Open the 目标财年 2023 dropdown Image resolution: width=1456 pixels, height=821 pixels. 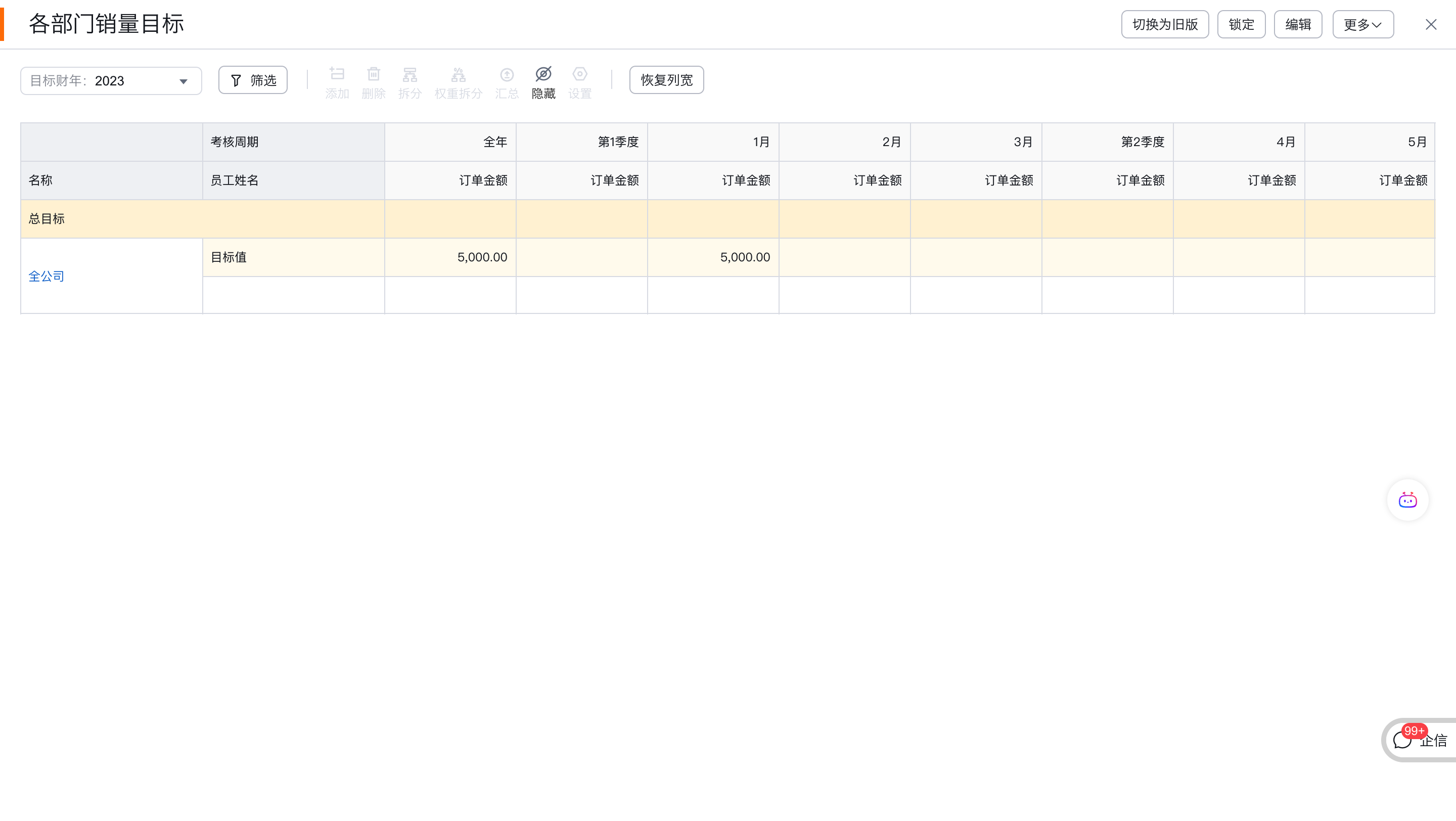pyautogui.click(x=111, y=81)
